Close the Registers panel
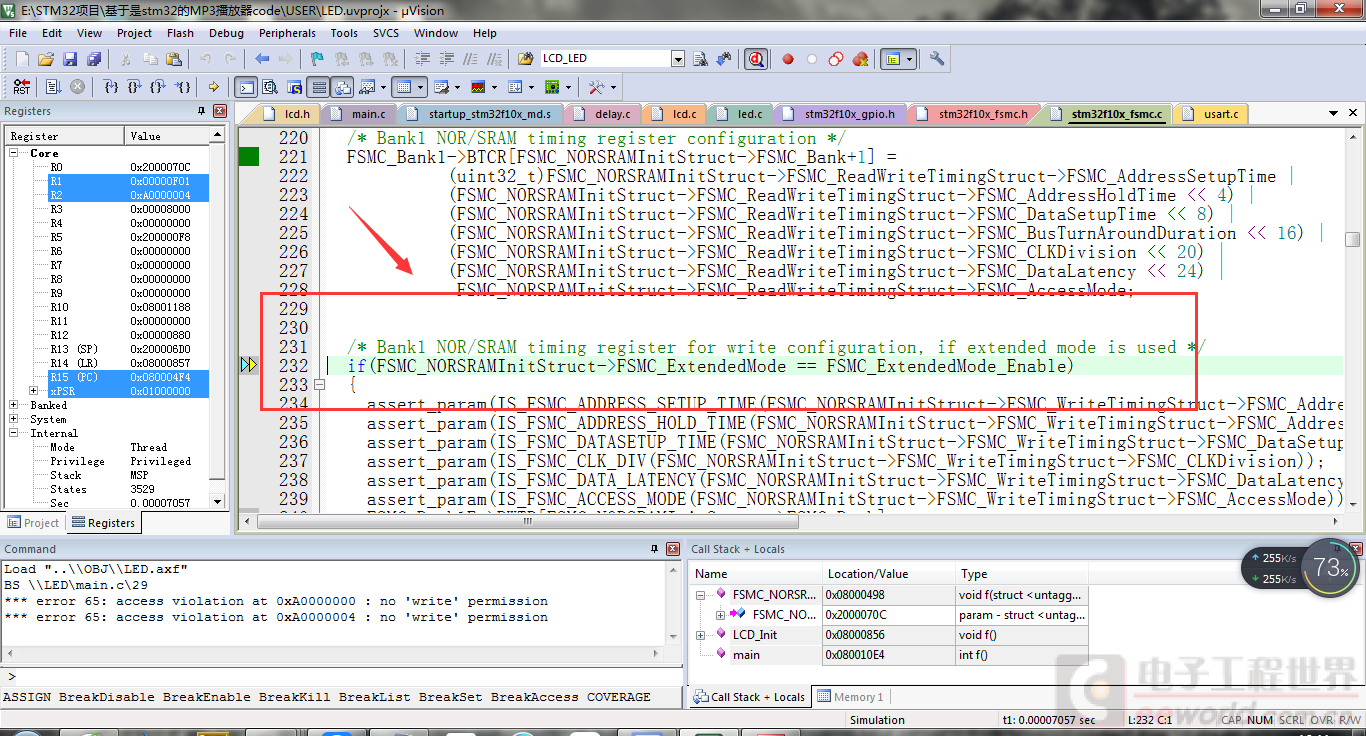The image size is (1366, 736). tap(220, 111)
